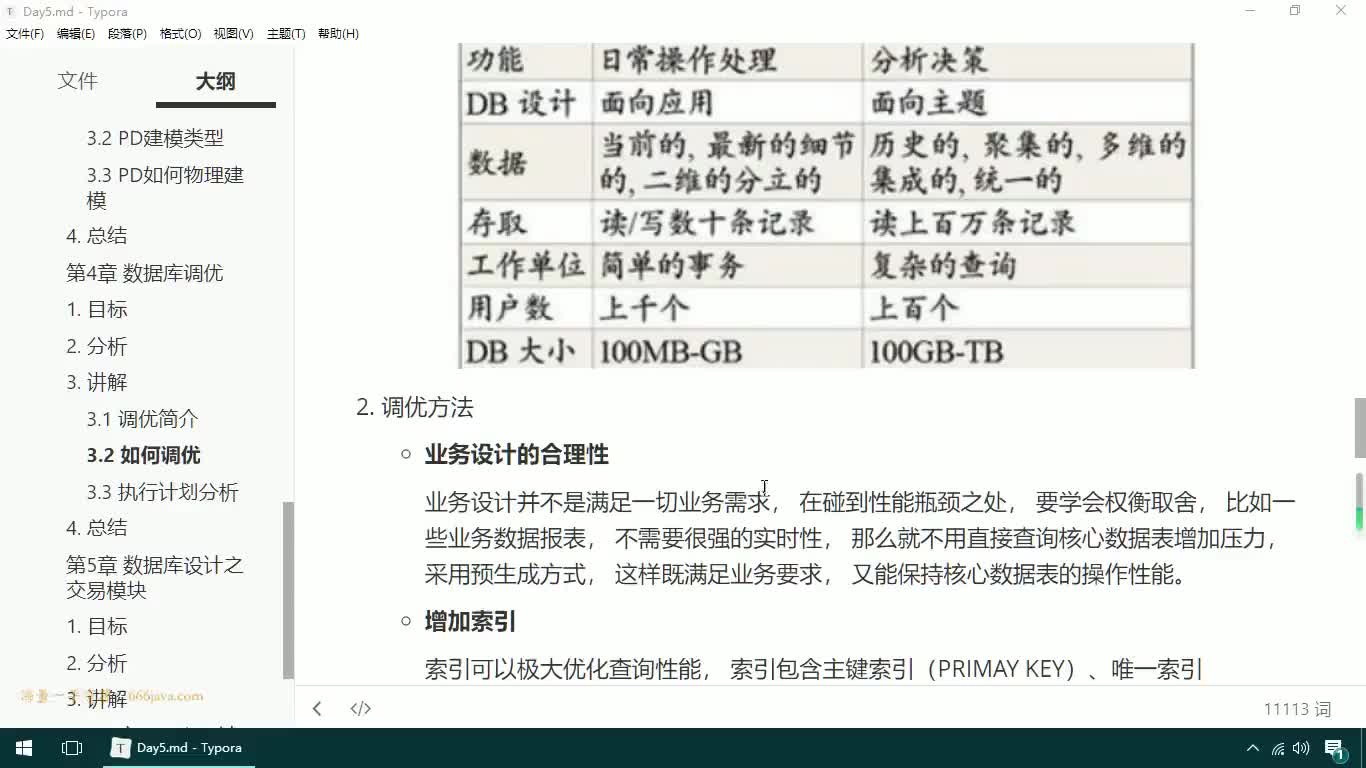The image size is (1366, 768).
Task: Go to 第5章 数据库设计之交易模块 heading
Action: 155,577
